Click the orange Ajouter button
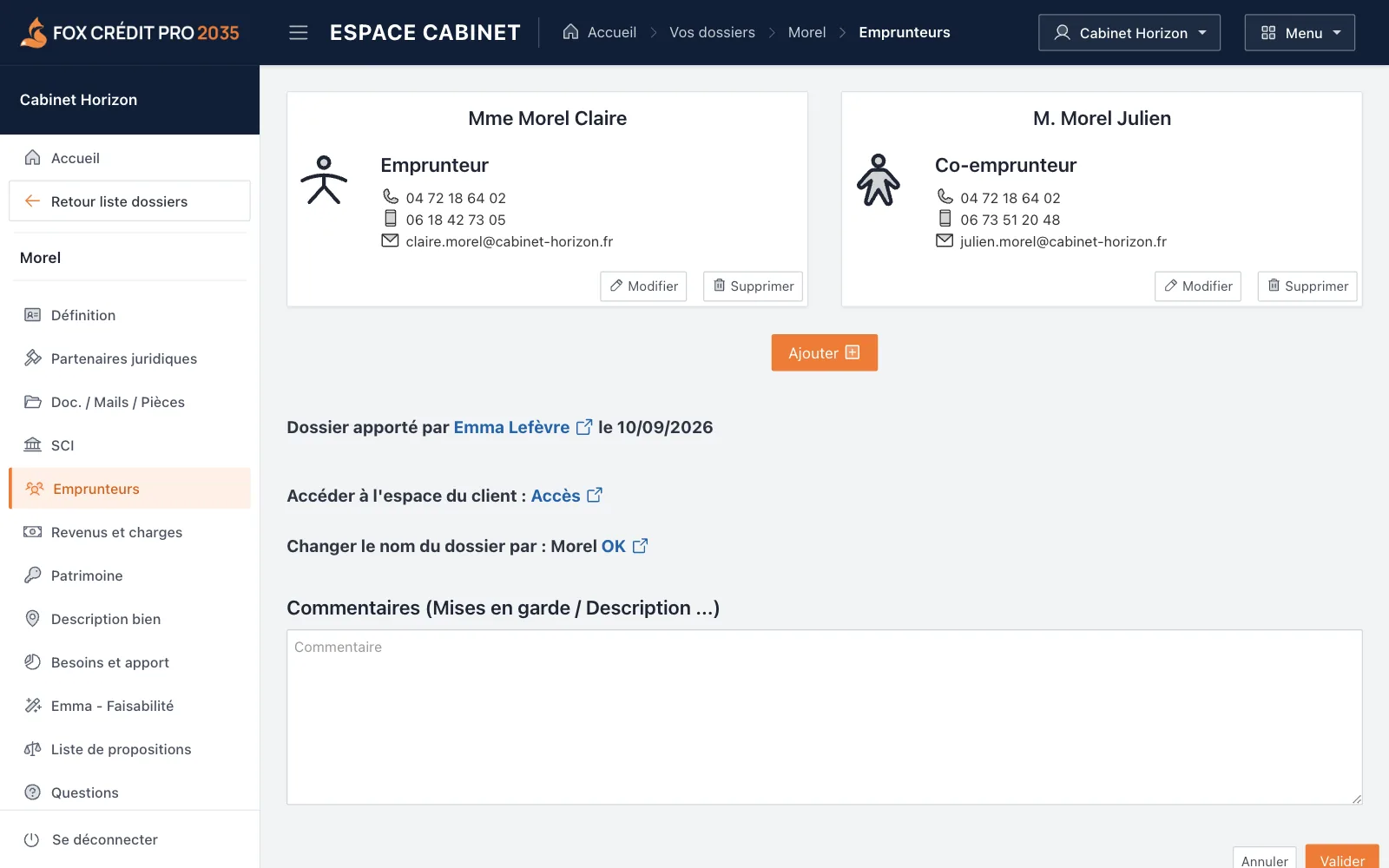Image resolution: width=1389 pixels, height=868 pixels. (825, 352)
